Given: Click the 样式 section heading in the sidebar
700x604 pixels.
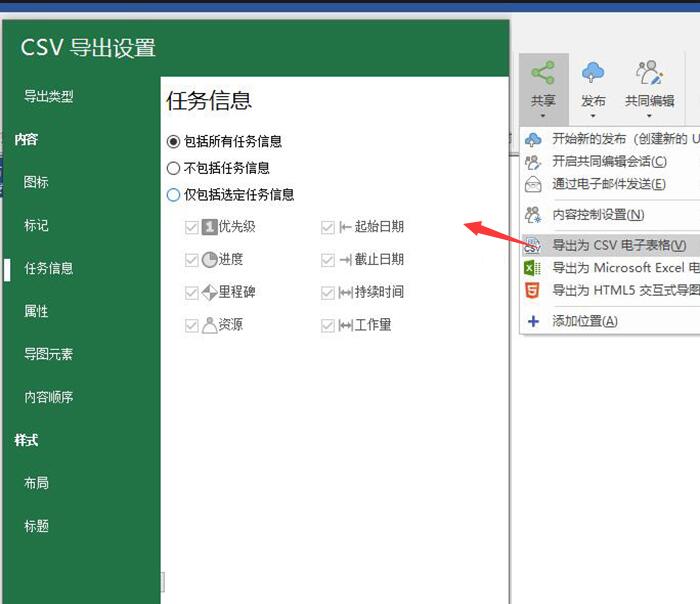Looking at the screenshot, I should [x=26, y=440].
